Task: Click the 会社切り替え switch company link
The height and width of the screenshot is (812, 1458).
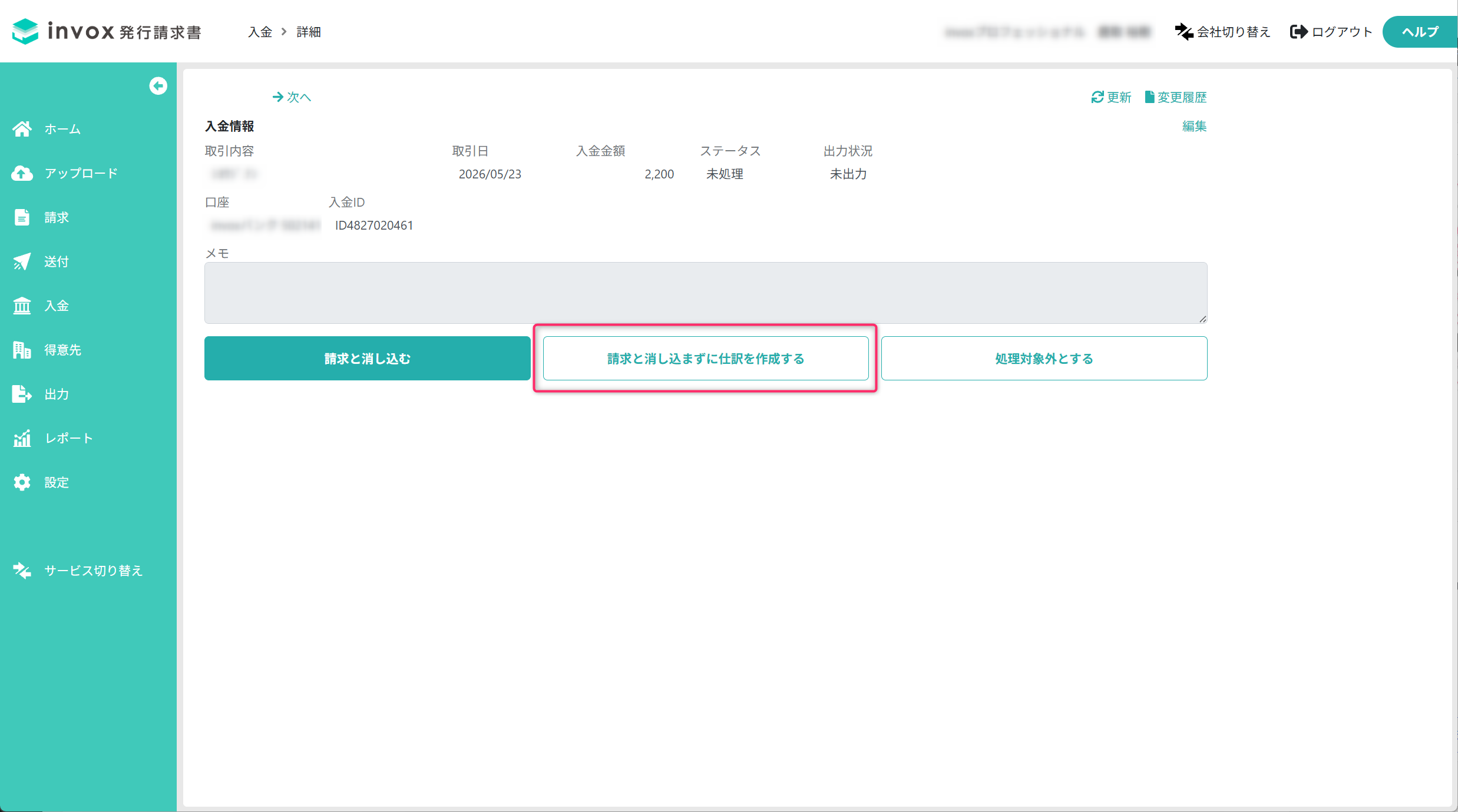Action: coord(1222,32)
